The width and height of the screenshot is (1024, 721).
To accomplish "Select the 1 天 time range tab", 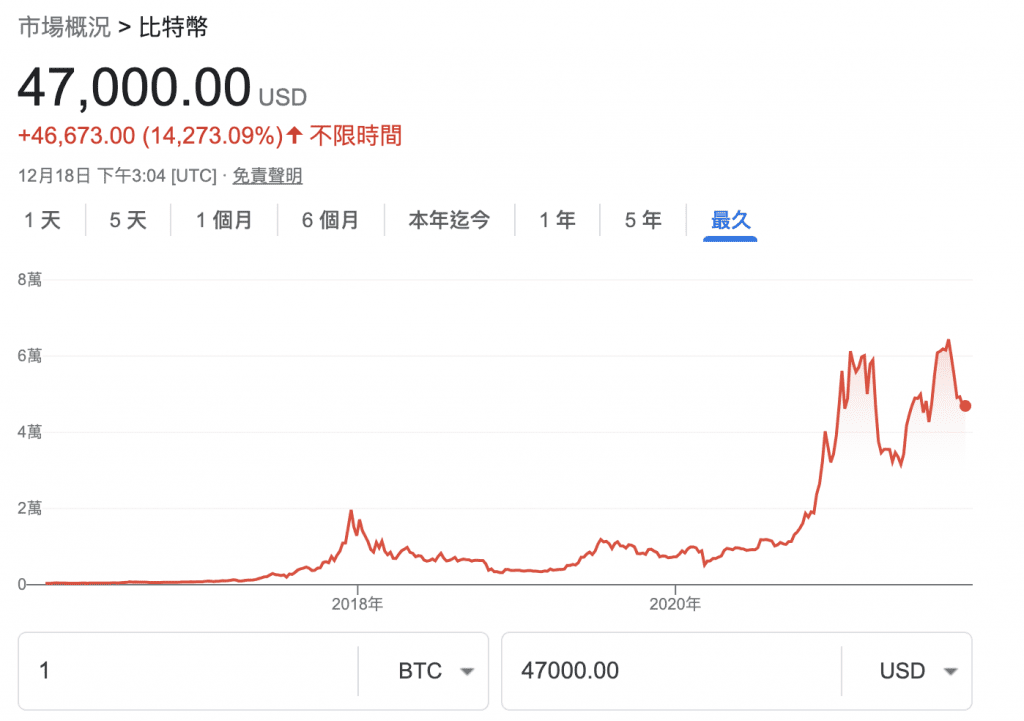I will (x=43, y=220).
